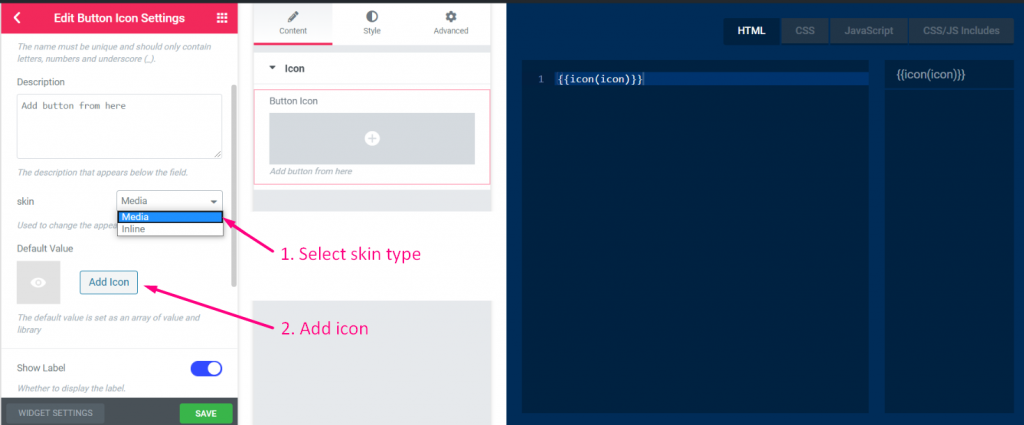Open the CSS/JS Includes tab
The height and width of the screenshot is (425, 1024).
(x=961, y=31)
